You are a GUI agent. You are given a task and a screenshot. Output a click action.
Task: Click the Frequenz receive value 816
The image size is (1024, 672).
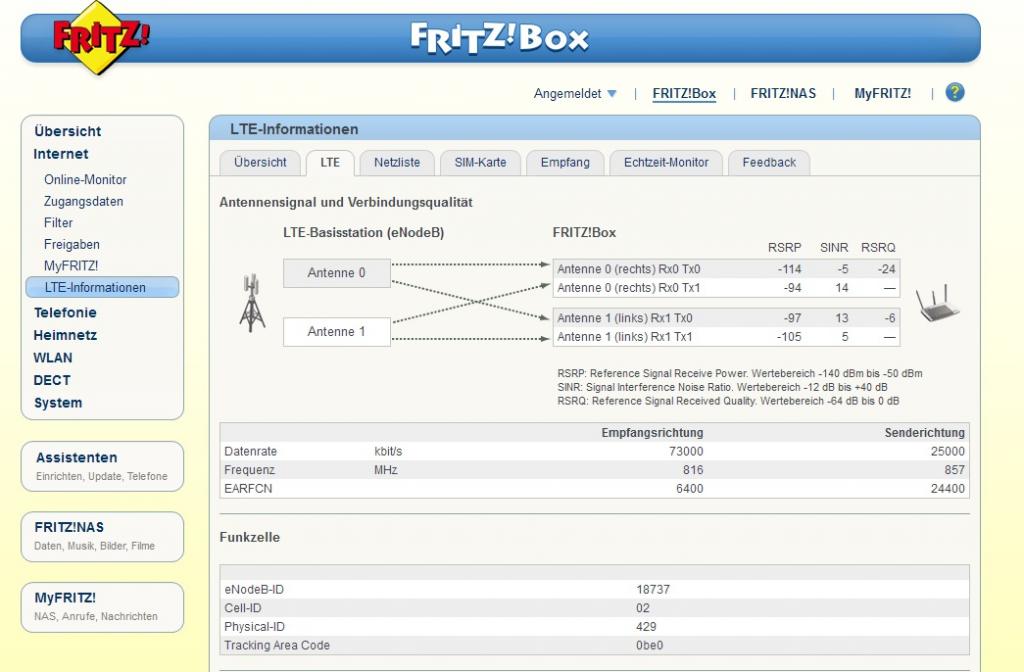point(693,470)
